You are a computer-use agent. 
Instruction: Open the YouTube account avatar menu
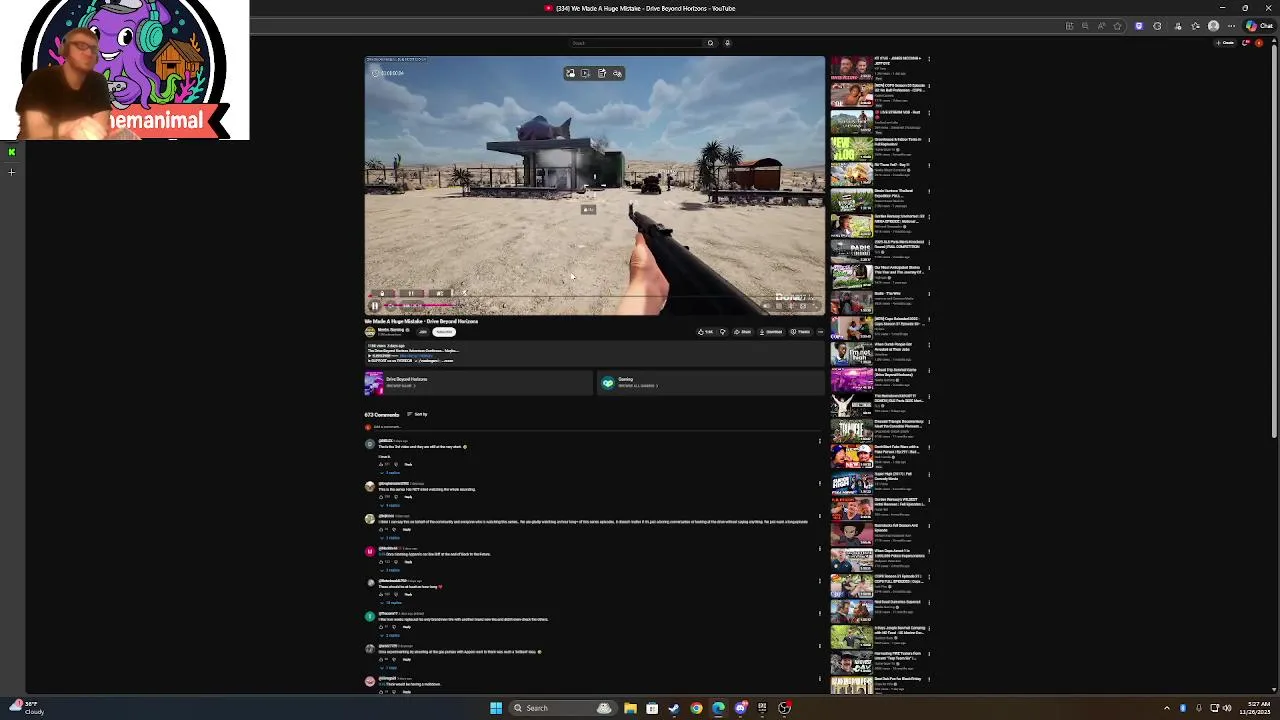1259,43
